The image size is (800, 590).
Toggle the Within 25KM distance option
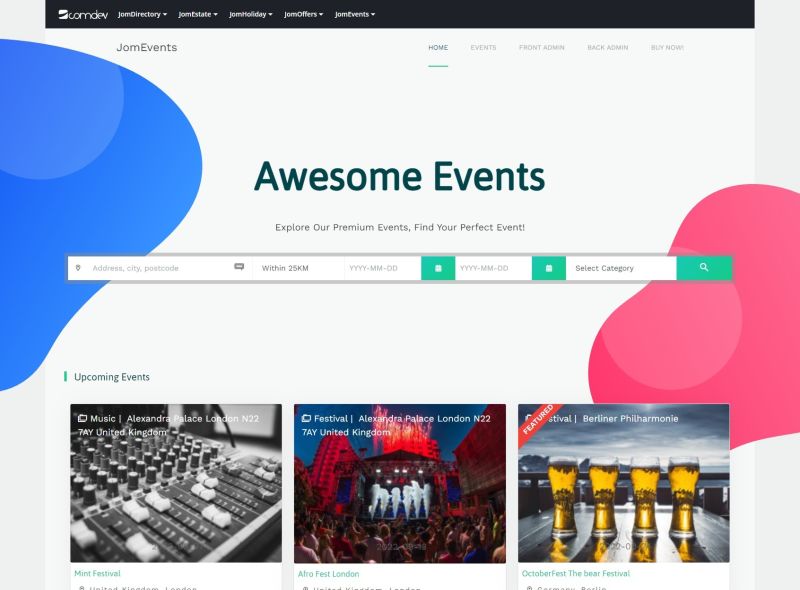285,268
